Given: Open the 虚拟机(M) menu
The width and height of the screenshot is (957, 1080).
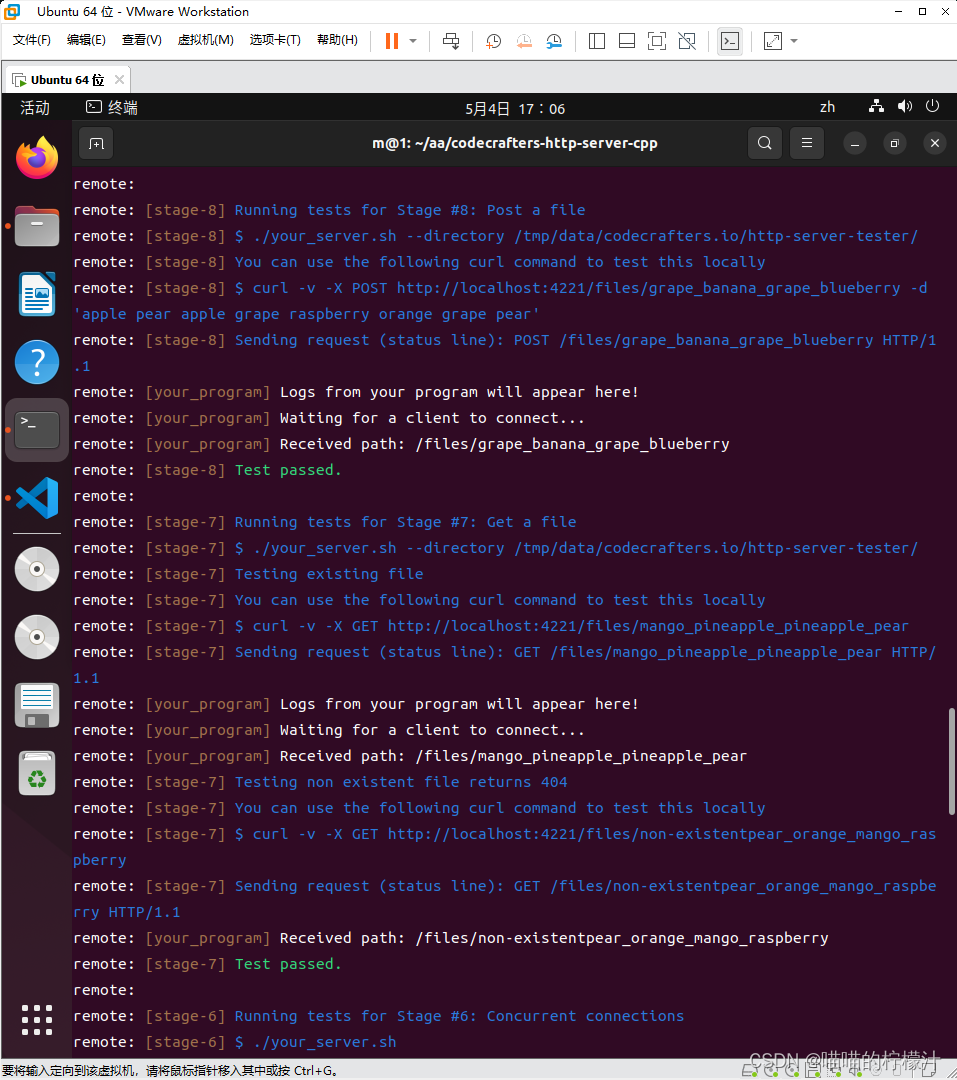Looking at the screenshot, I should (x=205, y=40).
